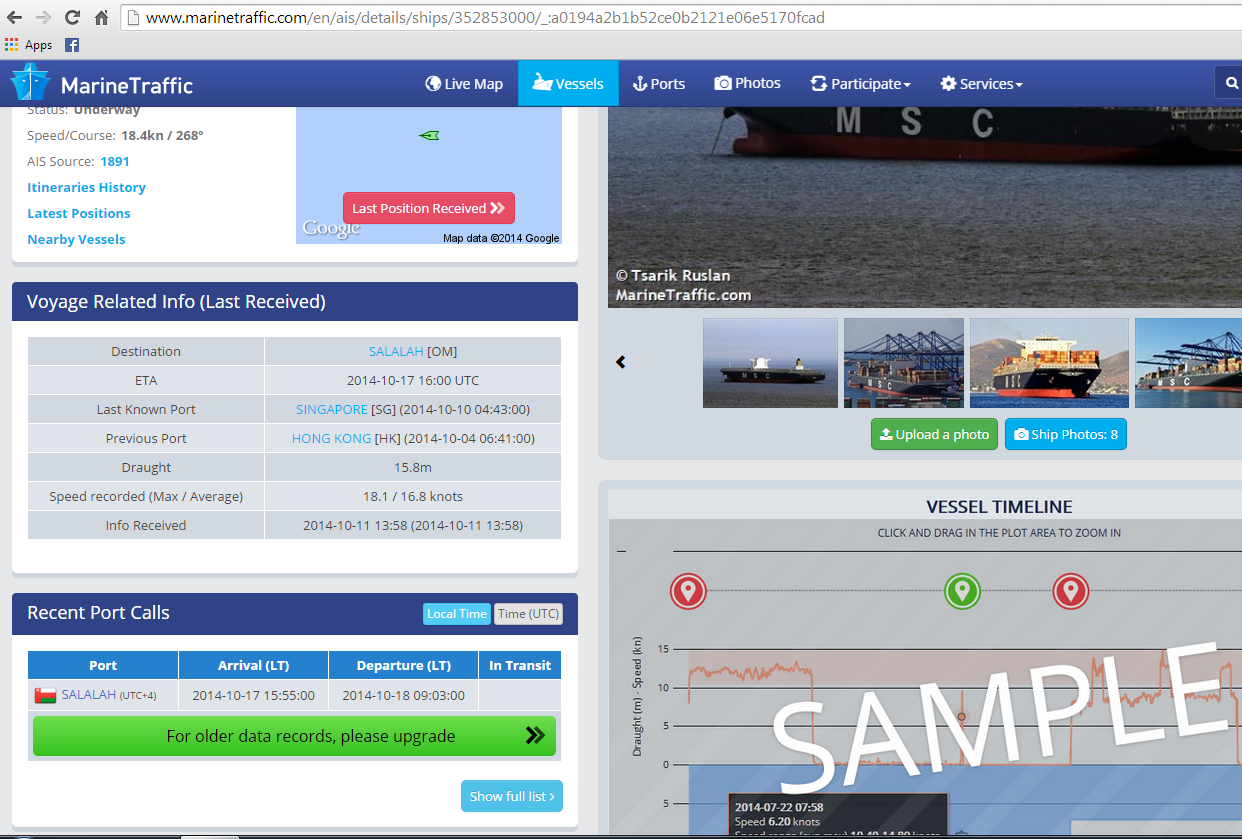Open the Facebook bookmark icon
The height and width of the screenshot is (839, 1242).
[x=72, y=45]
